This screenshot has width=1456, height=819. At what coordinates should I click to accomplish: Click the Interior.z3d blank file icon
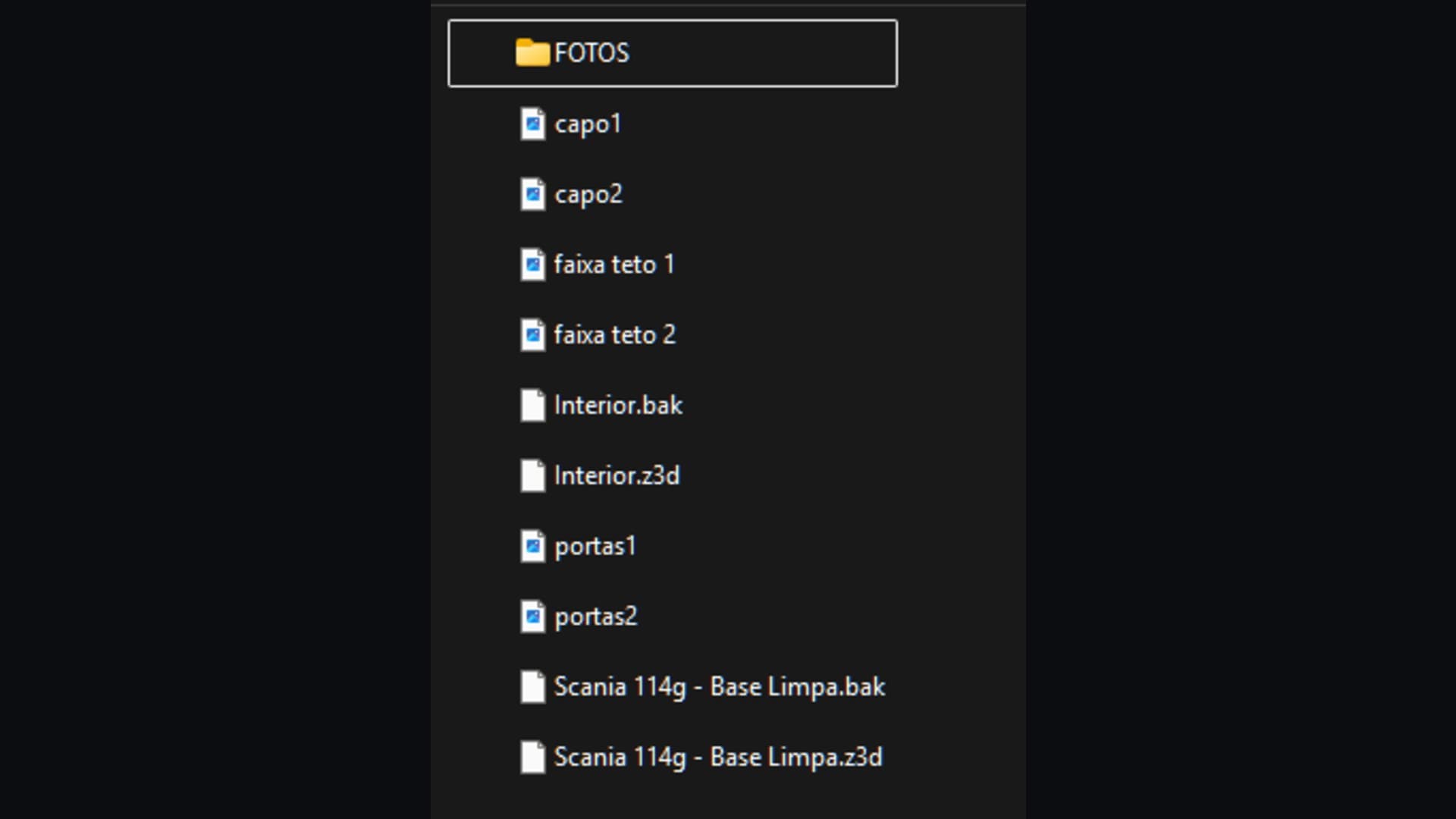(x=532, y=475)
